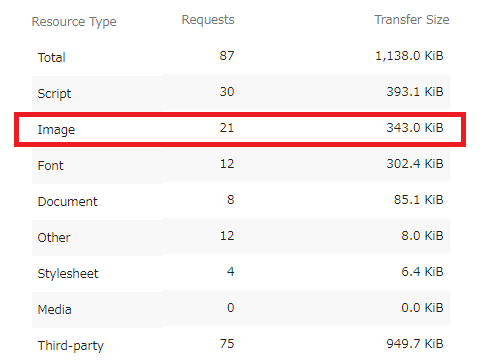Click the Requests column header

(x=208, y=20)
